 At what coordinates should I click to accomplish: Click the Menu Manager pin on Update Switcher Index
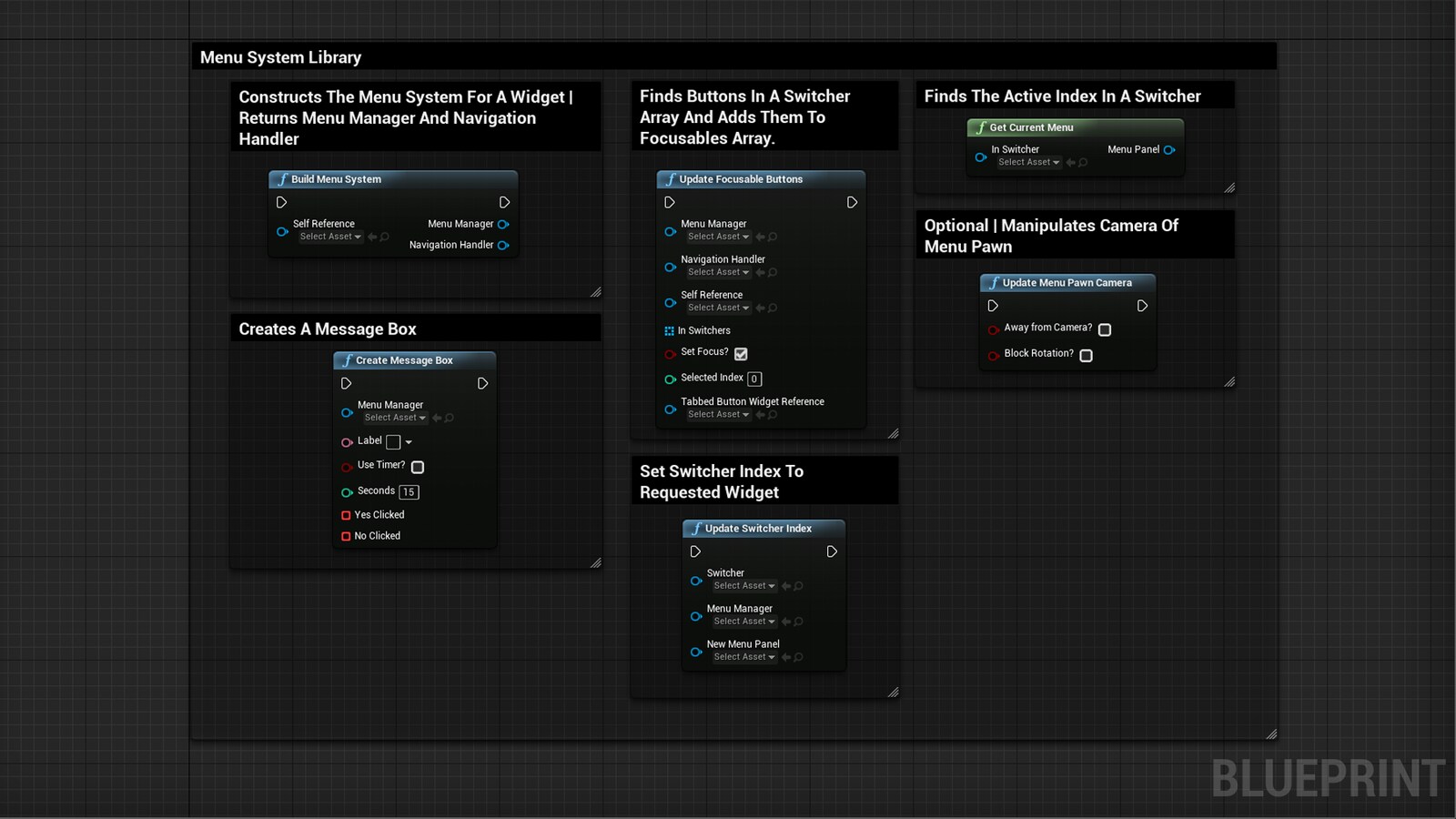click(x=695, y=616)
